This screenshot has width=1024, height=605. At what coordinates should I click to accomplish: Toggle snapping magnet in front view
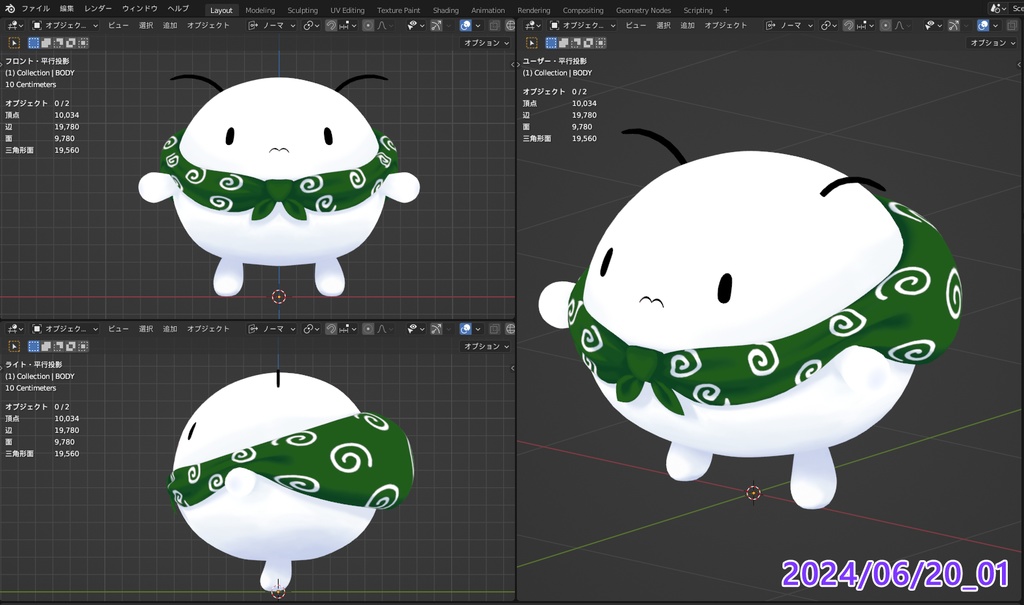tap(331, 25)
